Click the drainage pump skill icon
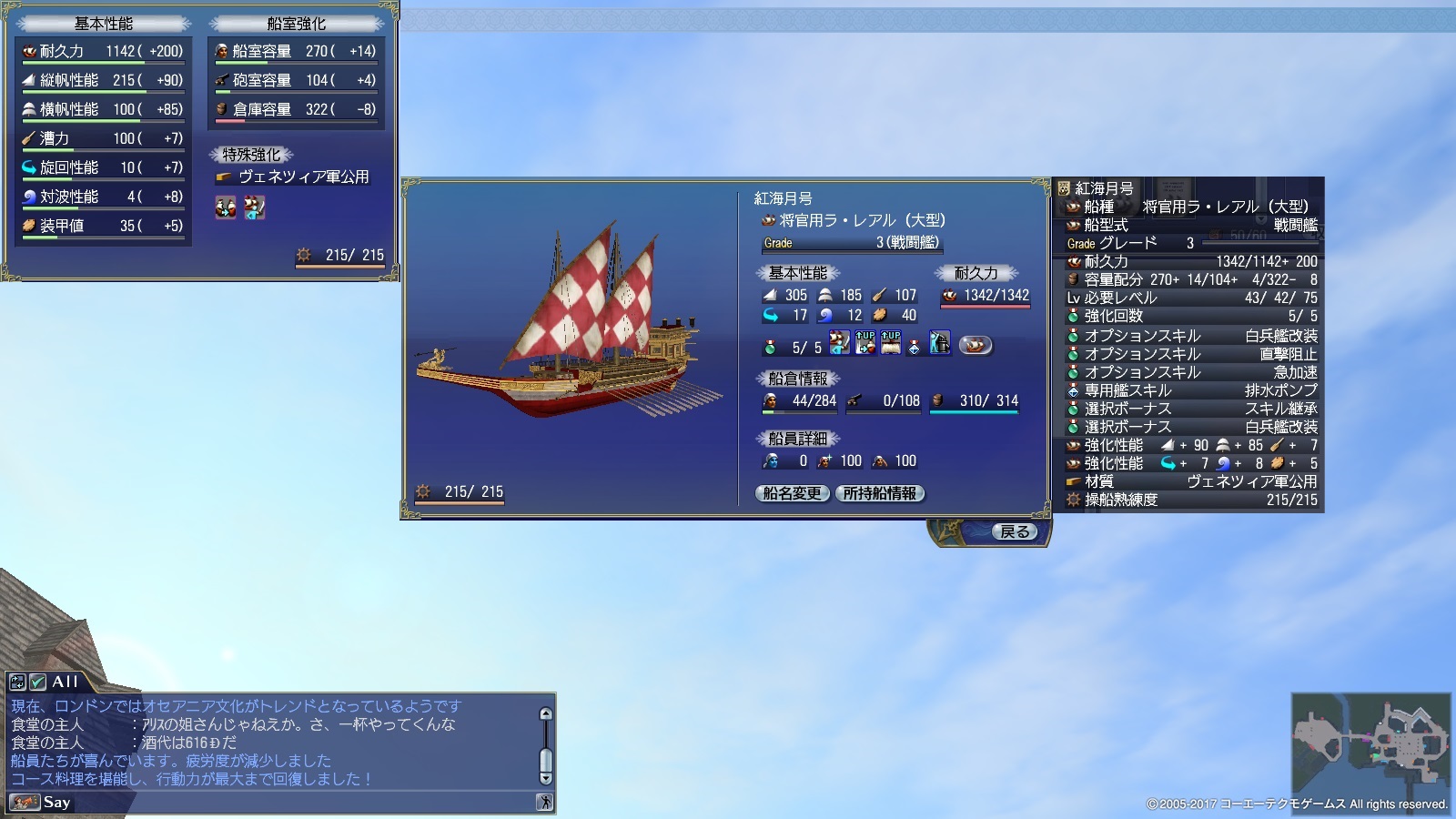The width and height of the screenshot is (1456, 819). coord(940,343)
